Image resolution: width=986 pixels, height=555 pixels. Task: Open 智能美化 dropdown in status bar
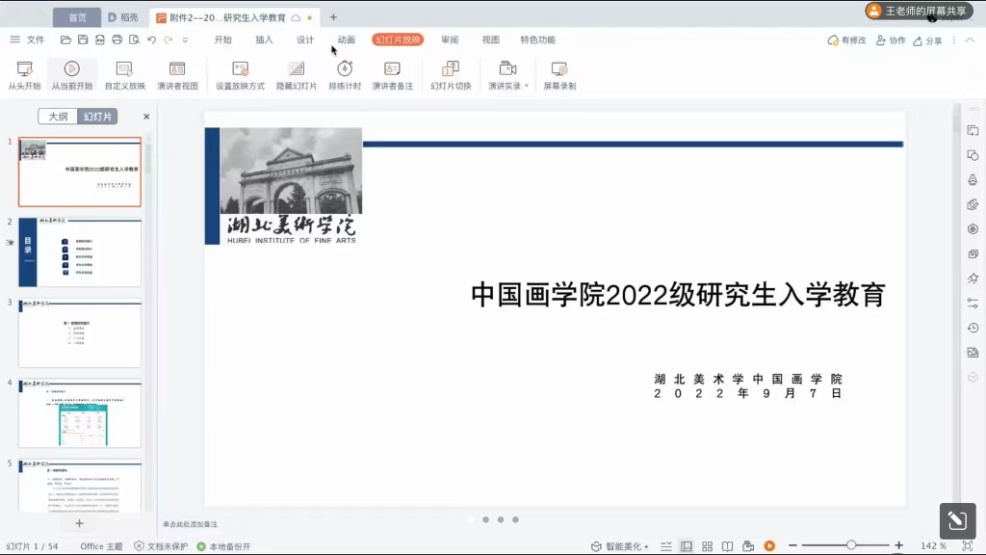[x=620, y=547]
